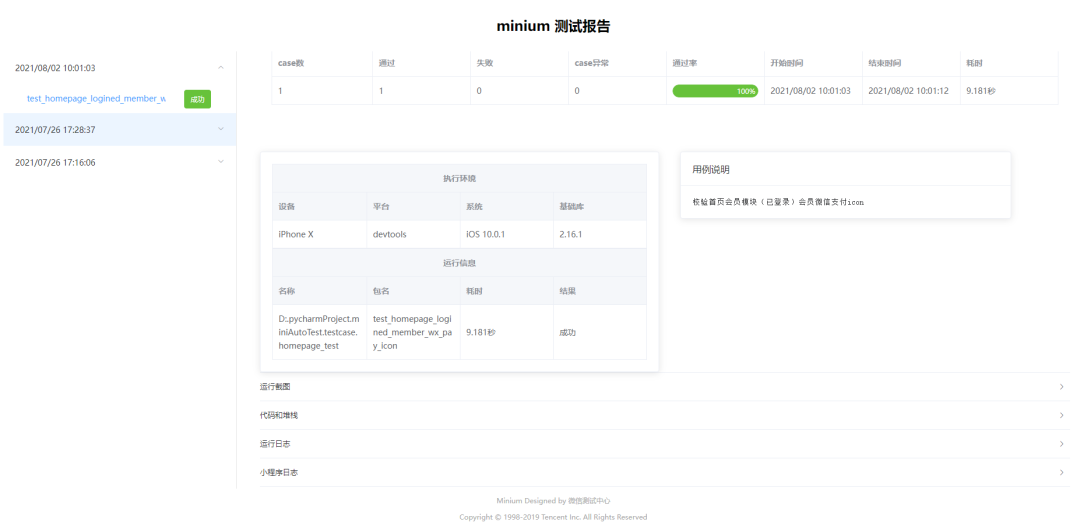Screen dimensions: 1080x526
Task: Click the 校验首页会员模块 description text
Action: [x=778, y=202]
